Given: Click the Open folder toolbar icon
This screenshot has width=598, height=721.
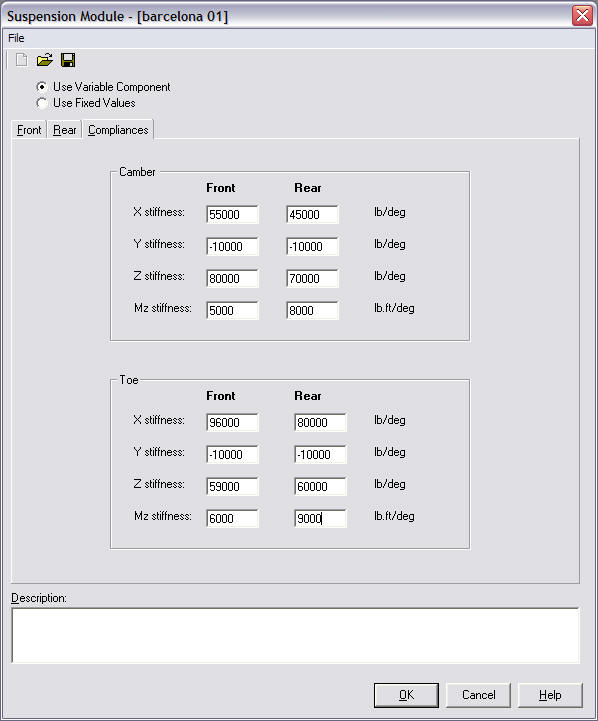Looking at the screenshot, I should tap(45, 60).
